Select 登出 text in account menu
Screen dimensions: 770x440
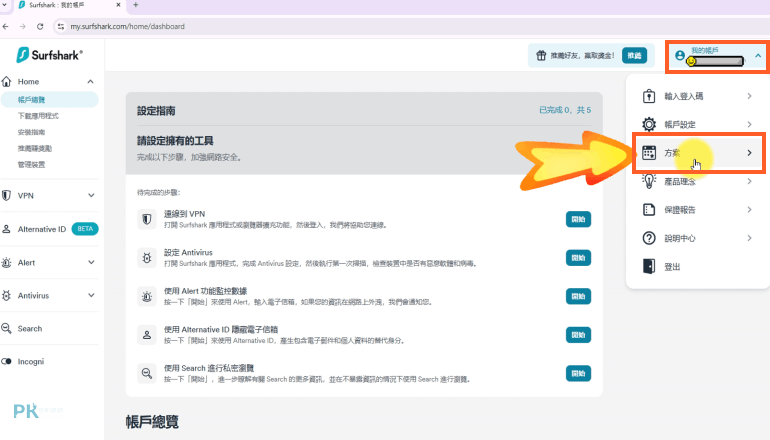coord(672,267)
